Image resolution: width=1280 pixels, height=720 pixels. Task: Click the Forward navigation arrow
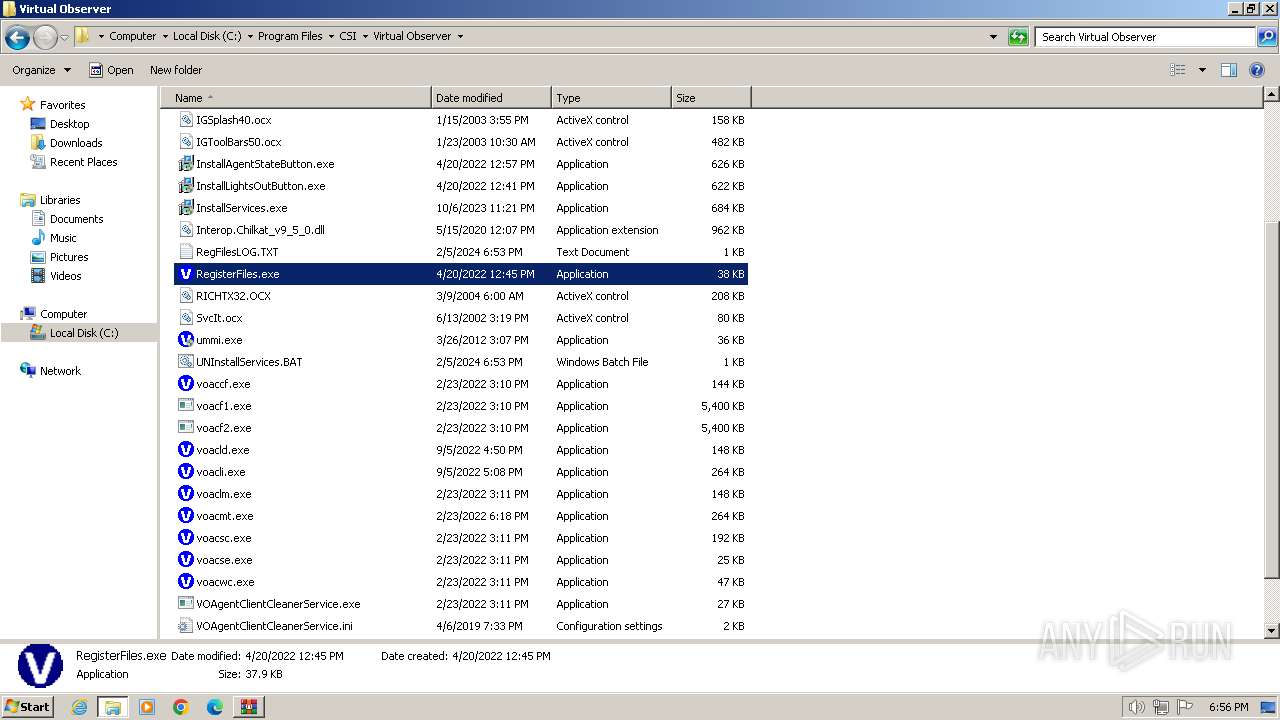[45, 37]
